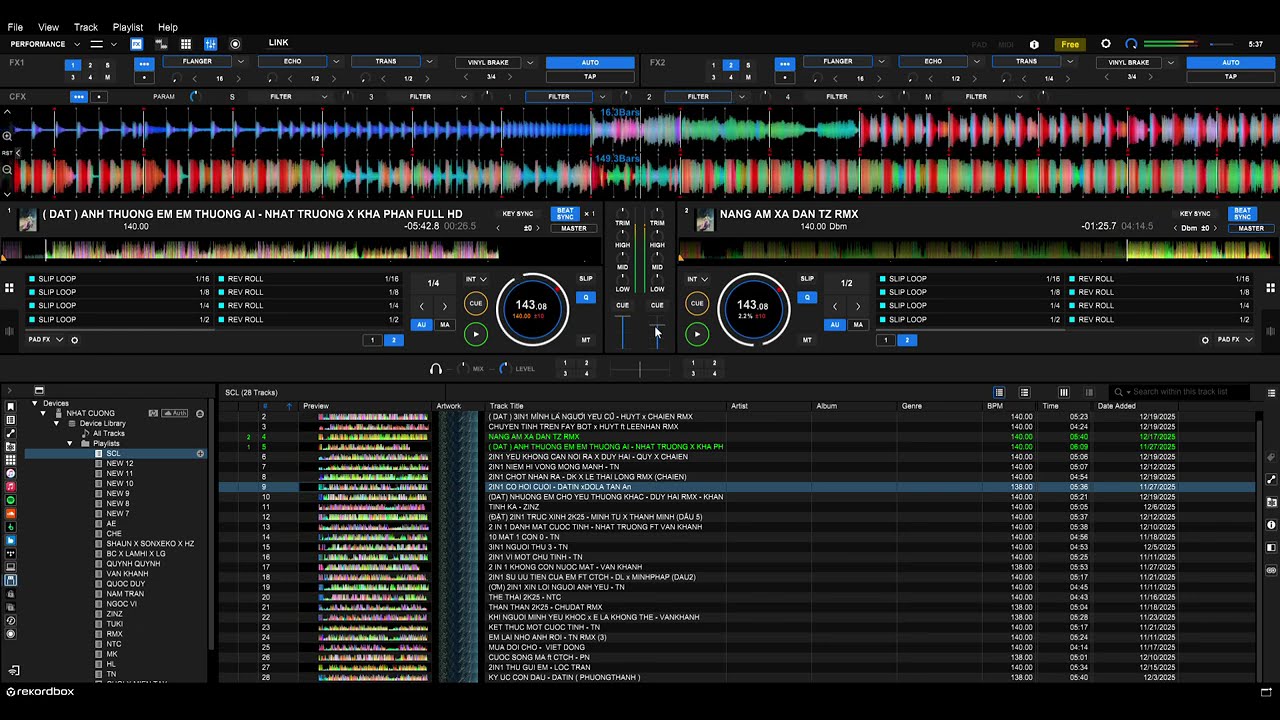This screenshot has width=1280, height=720.
Task: Open the recording panel icon
Action: 235,44
